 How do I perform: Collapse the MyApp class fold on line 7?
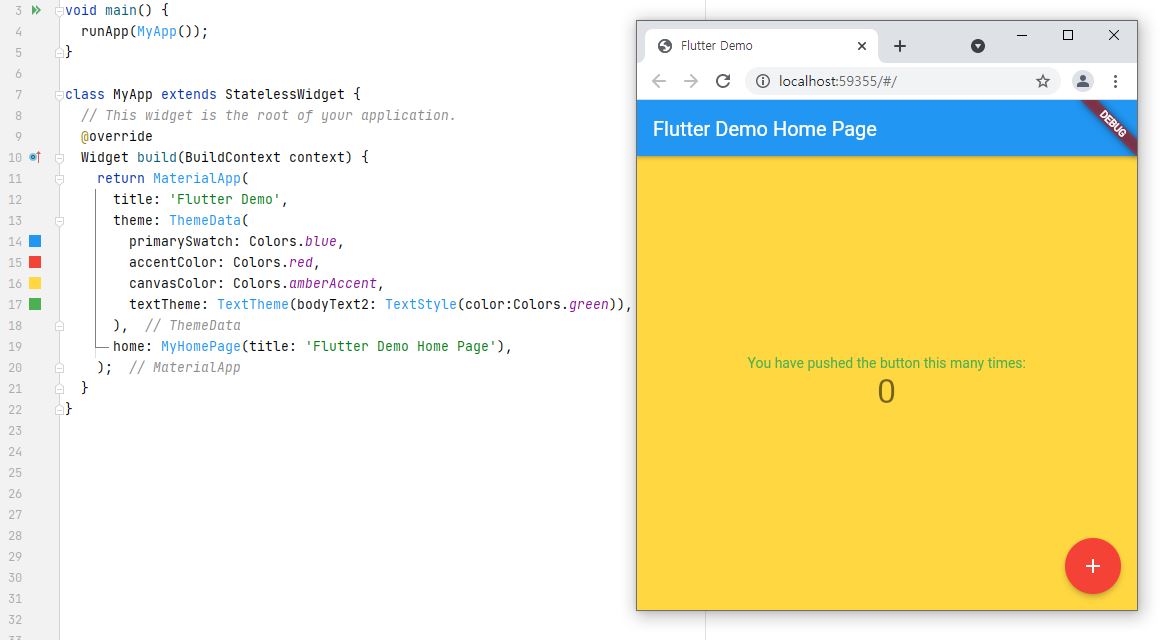point(59,95)
